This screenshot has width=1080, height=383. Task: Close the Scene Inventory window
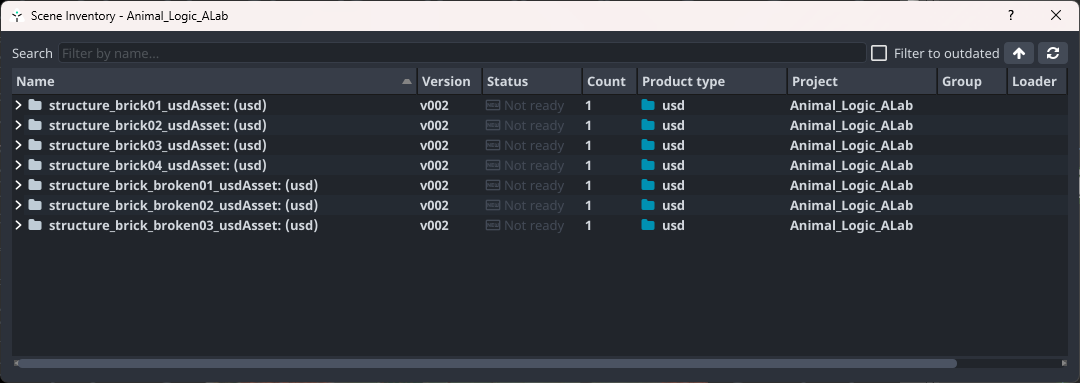1056,15
